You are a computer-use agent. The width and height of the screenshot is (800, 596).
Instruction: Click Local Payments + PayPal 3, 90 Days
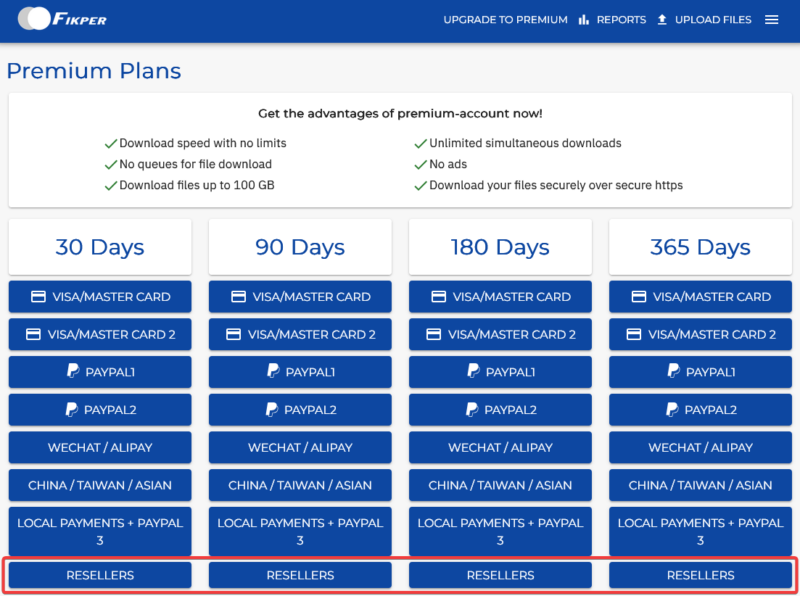click(x=300, y=531)
